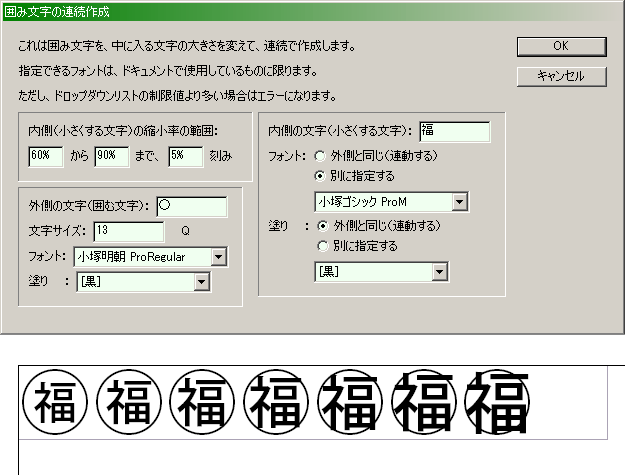Click the キャンセル button
This screenshot has height=475, width=625.
pos(561,76)
